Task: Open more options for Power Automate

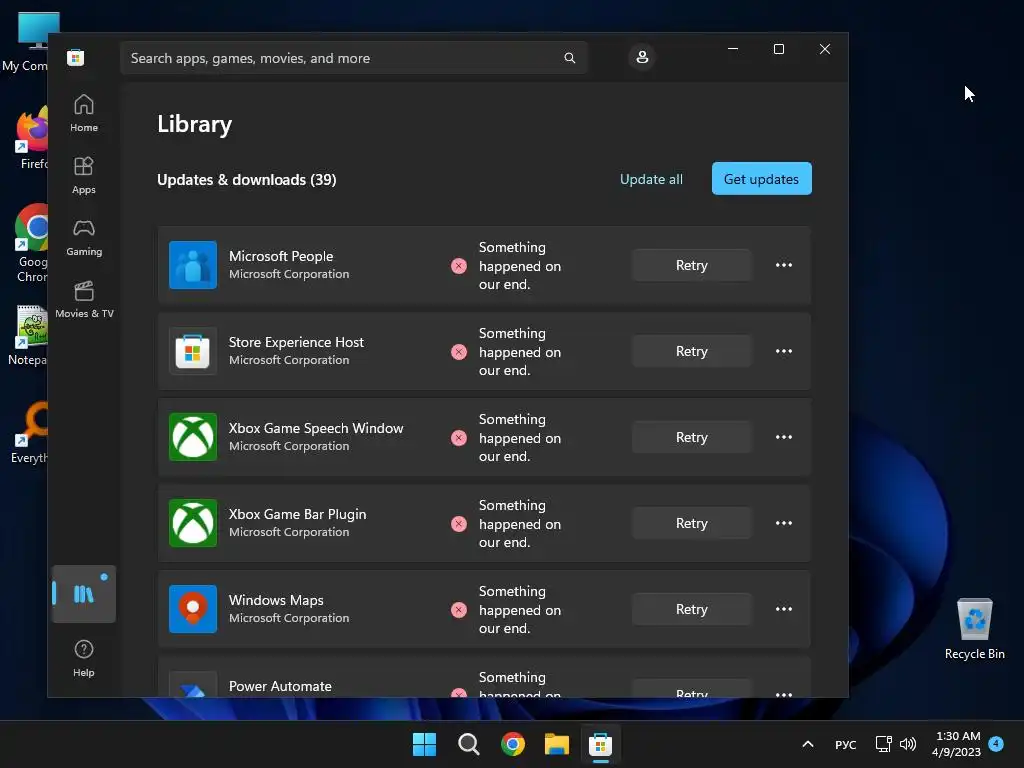Action: point(784,694)
